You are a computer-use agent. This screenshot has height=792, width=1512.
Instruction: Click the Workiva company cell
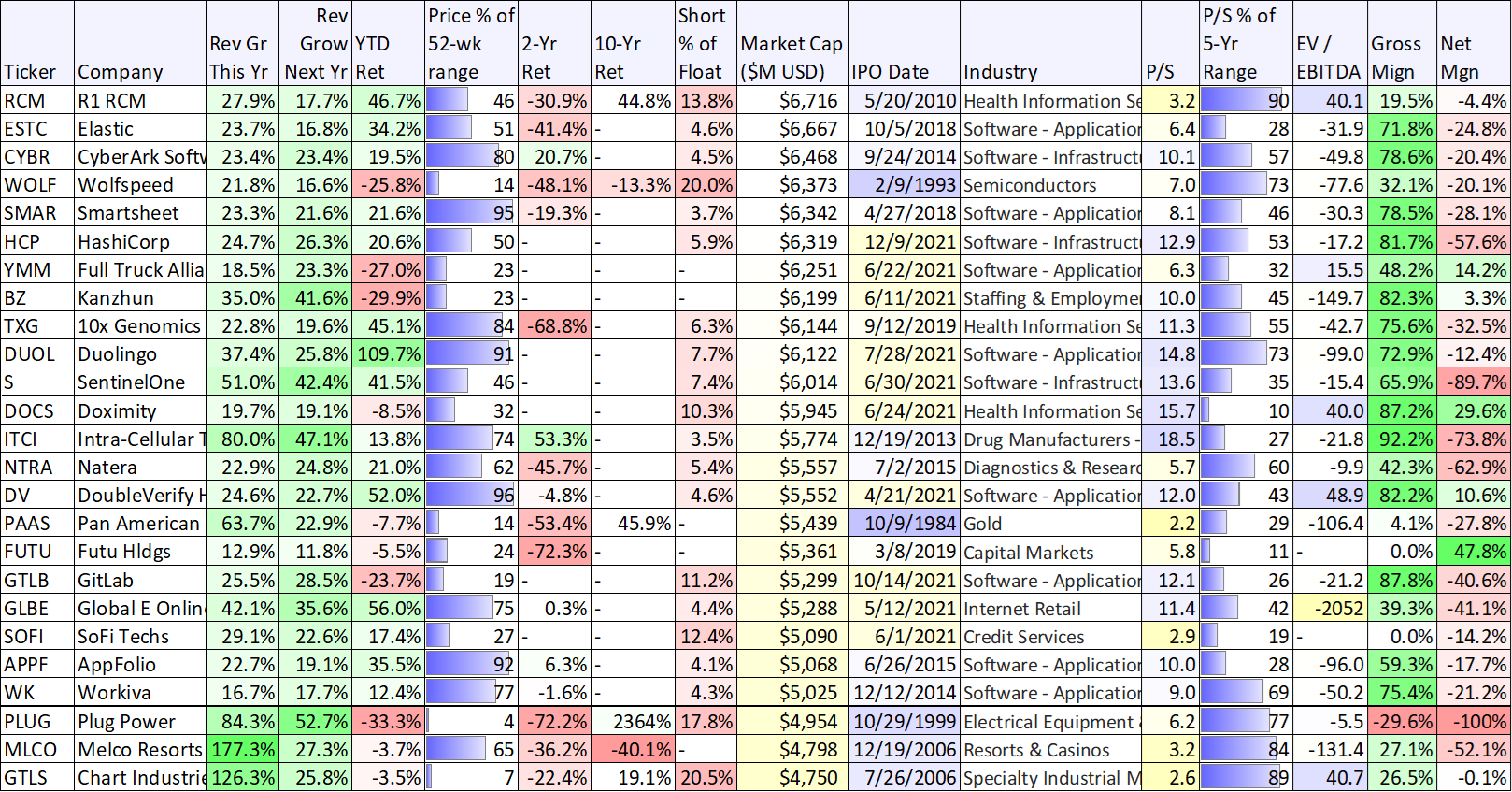tap(140, 693)
